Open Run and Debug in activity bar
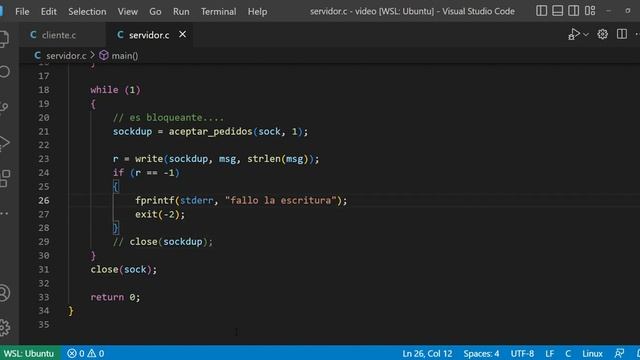The height and width of the screenshot is (360, 640). point(4,143)
